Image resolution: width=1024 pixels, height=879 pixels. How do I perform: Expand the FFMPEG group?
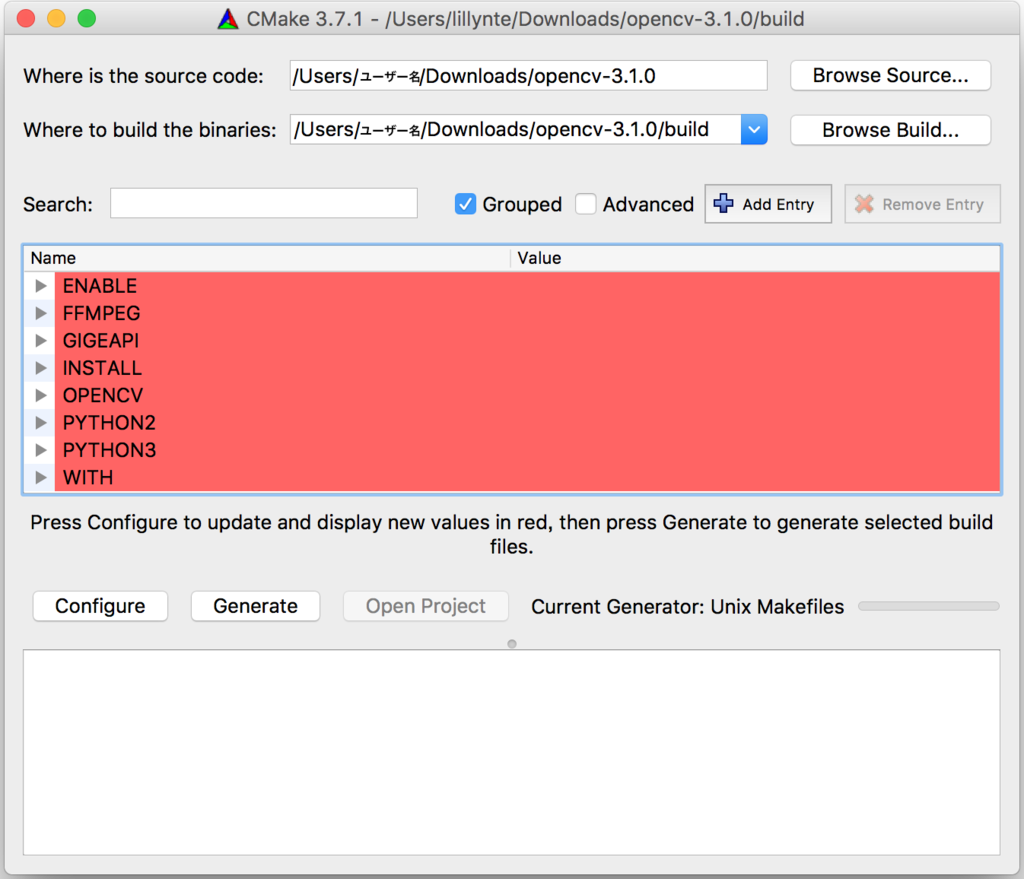[40, 313]
